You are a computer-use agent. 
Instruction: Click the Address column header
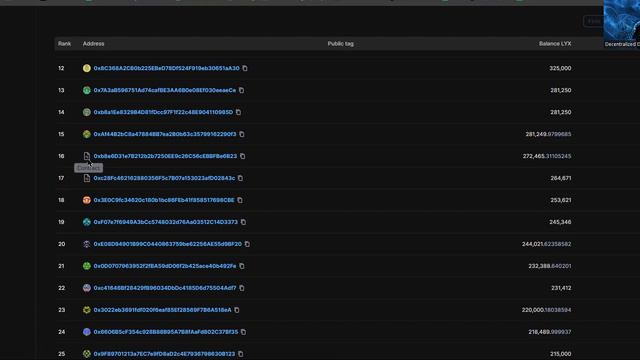pyautogui.click(x=93, y=44)
